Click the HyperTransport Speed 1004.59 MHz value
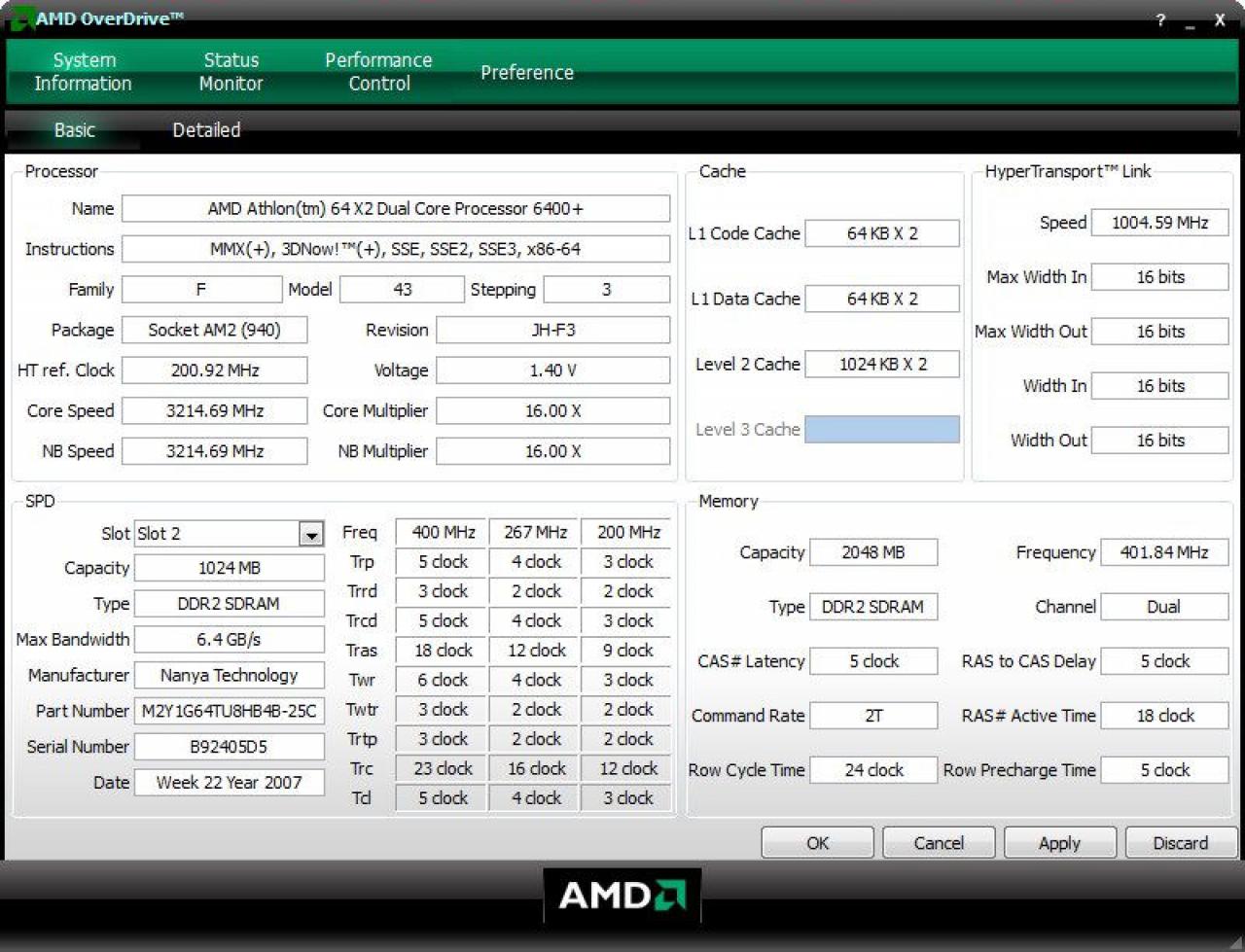This screenshot has width=1245, height=952. 1160,223
